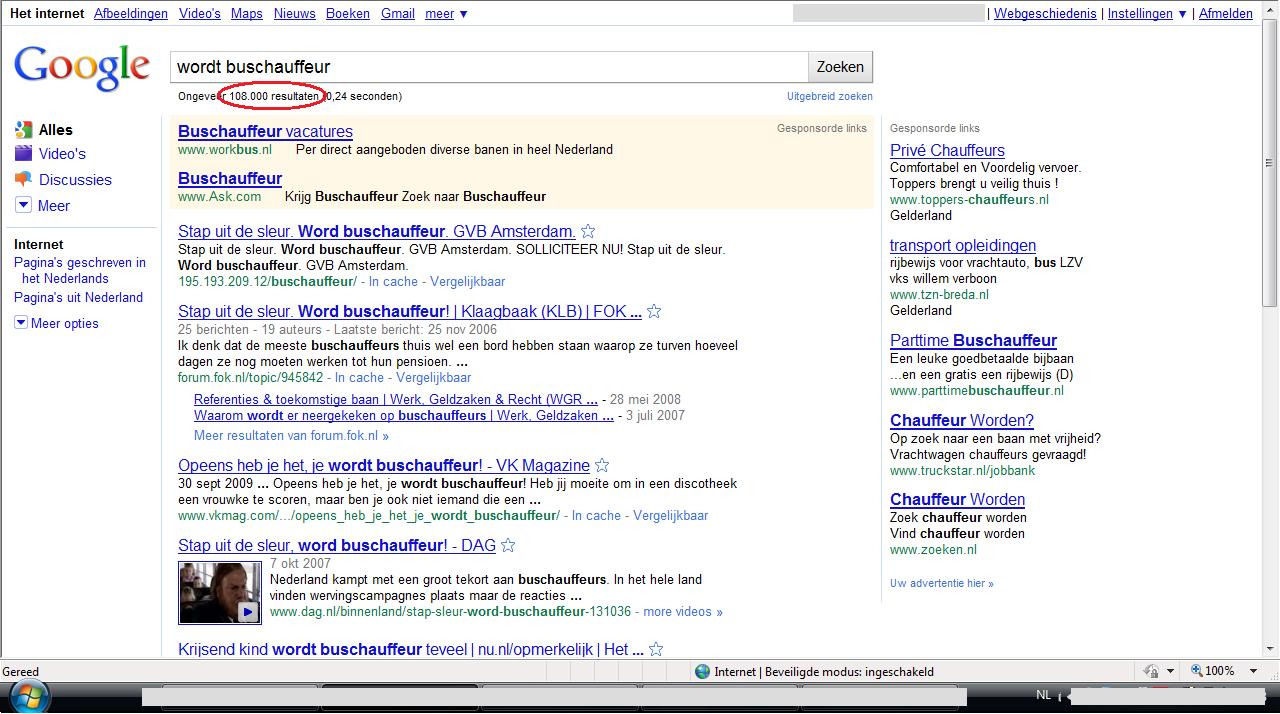Open the Instellingen dropdown arrow
This screenshot has height=714, width=1280.
(1182, 14)
